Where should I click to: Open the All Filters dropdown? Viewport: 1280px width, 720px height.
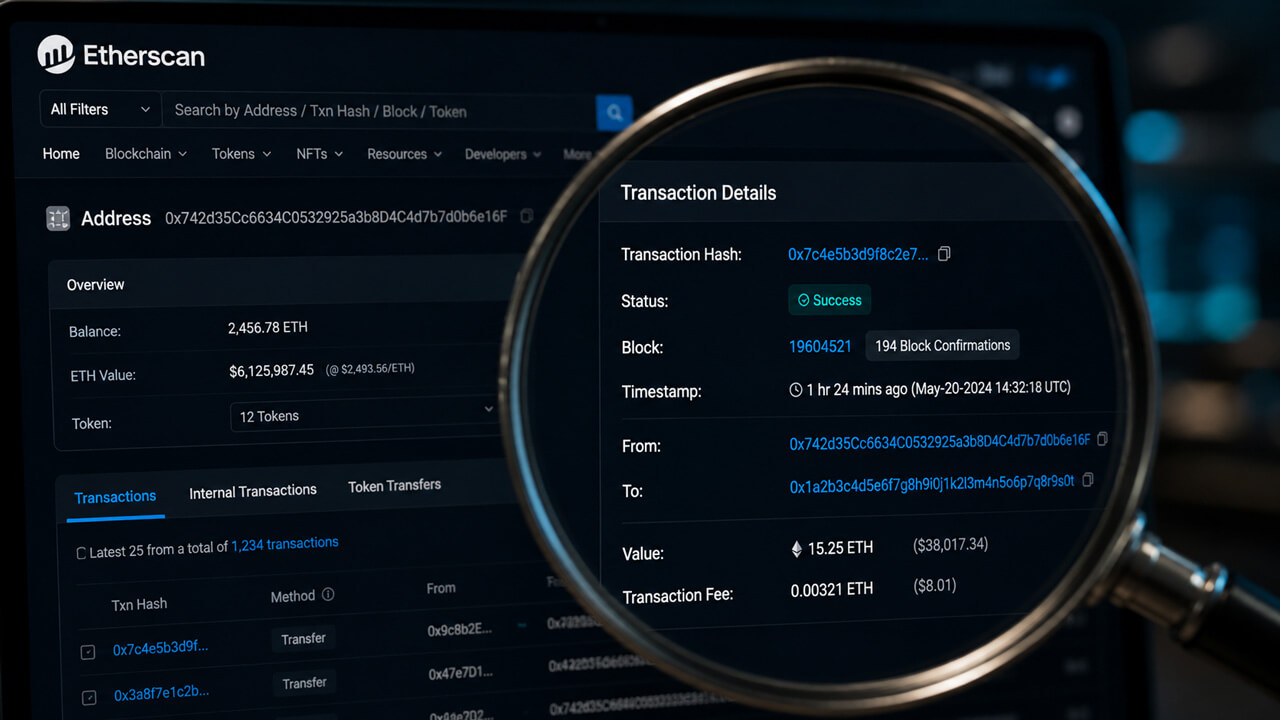pyautogui.click(x=101, y=110)
